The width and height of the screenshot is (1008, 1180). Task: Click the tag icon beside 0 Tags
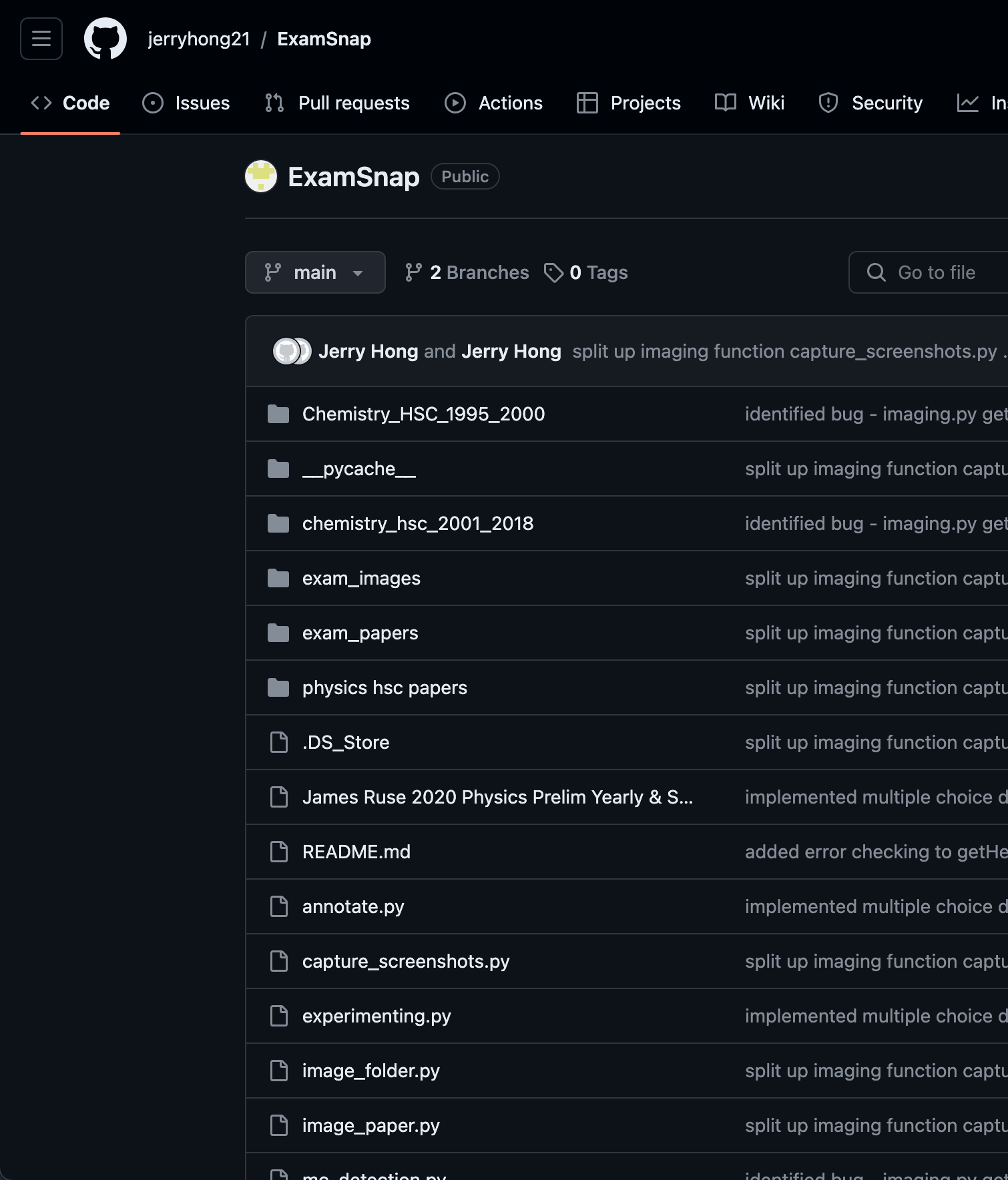coord(553,272)
